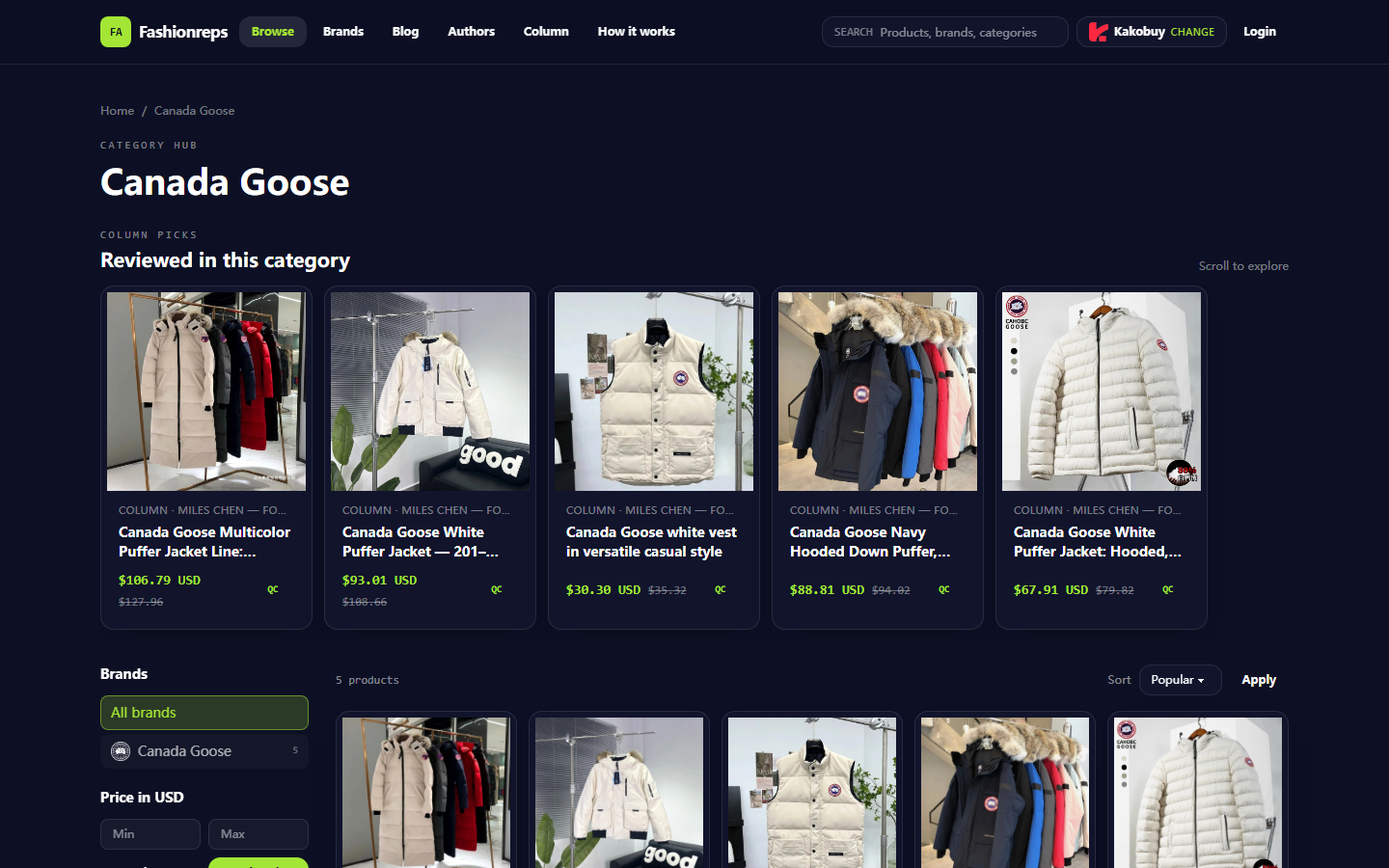The image size is (1389, 868).
Task: Open QC badge on White Puffer Jacket 201 card
Action: click(x=497, y=589)
